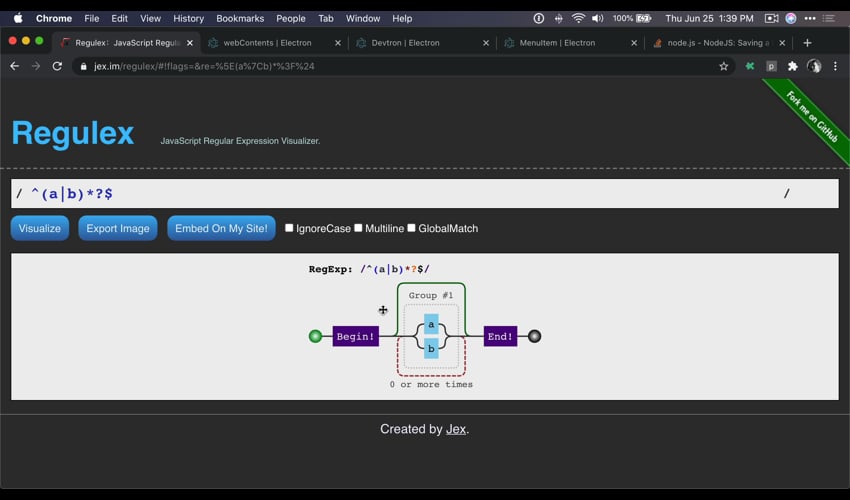
Task: Switch to node.js - NodeJS: Saving tab
Action: tap(718, 43)
